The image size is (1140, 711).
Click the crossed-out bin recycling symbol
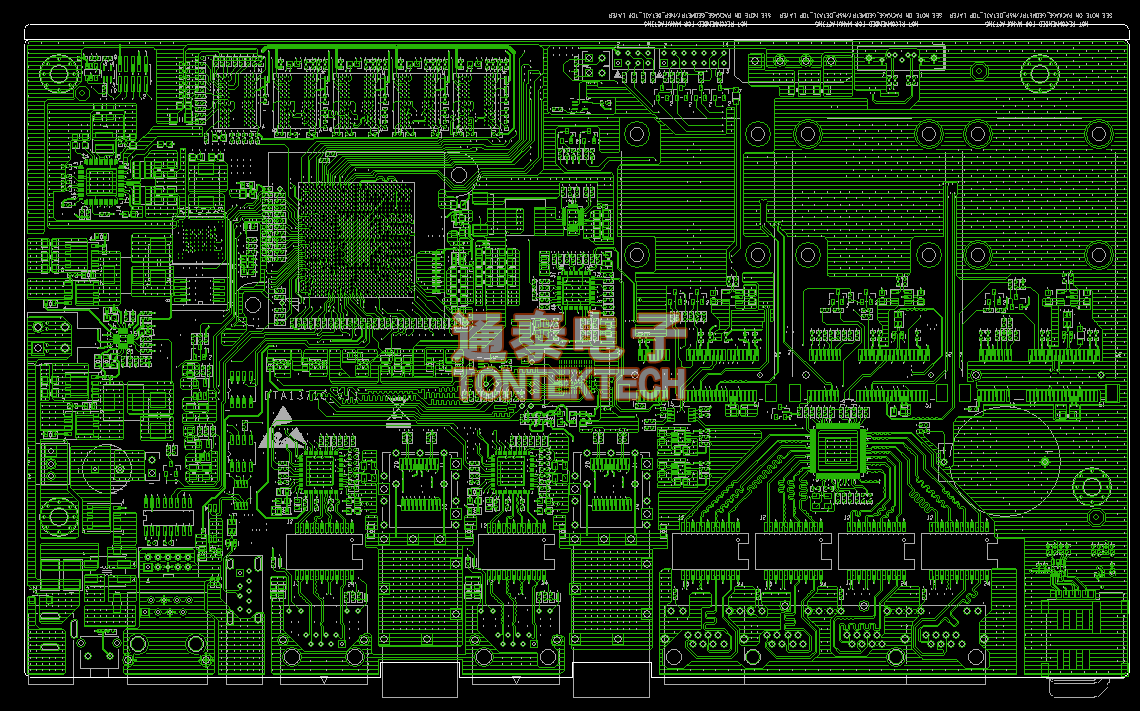tap(398, 411)
